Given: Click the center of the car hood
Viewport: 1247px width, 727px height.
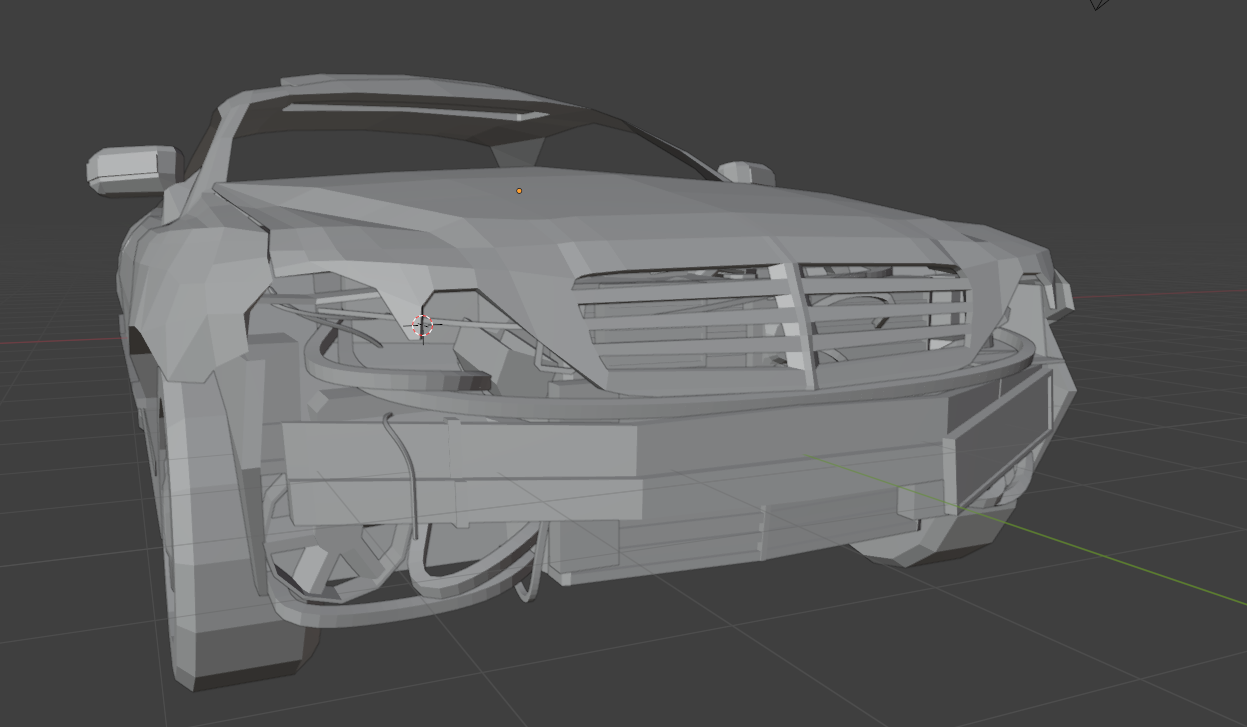Looking at the screenshot, I should pyautogui.click(x=560, y=215).
